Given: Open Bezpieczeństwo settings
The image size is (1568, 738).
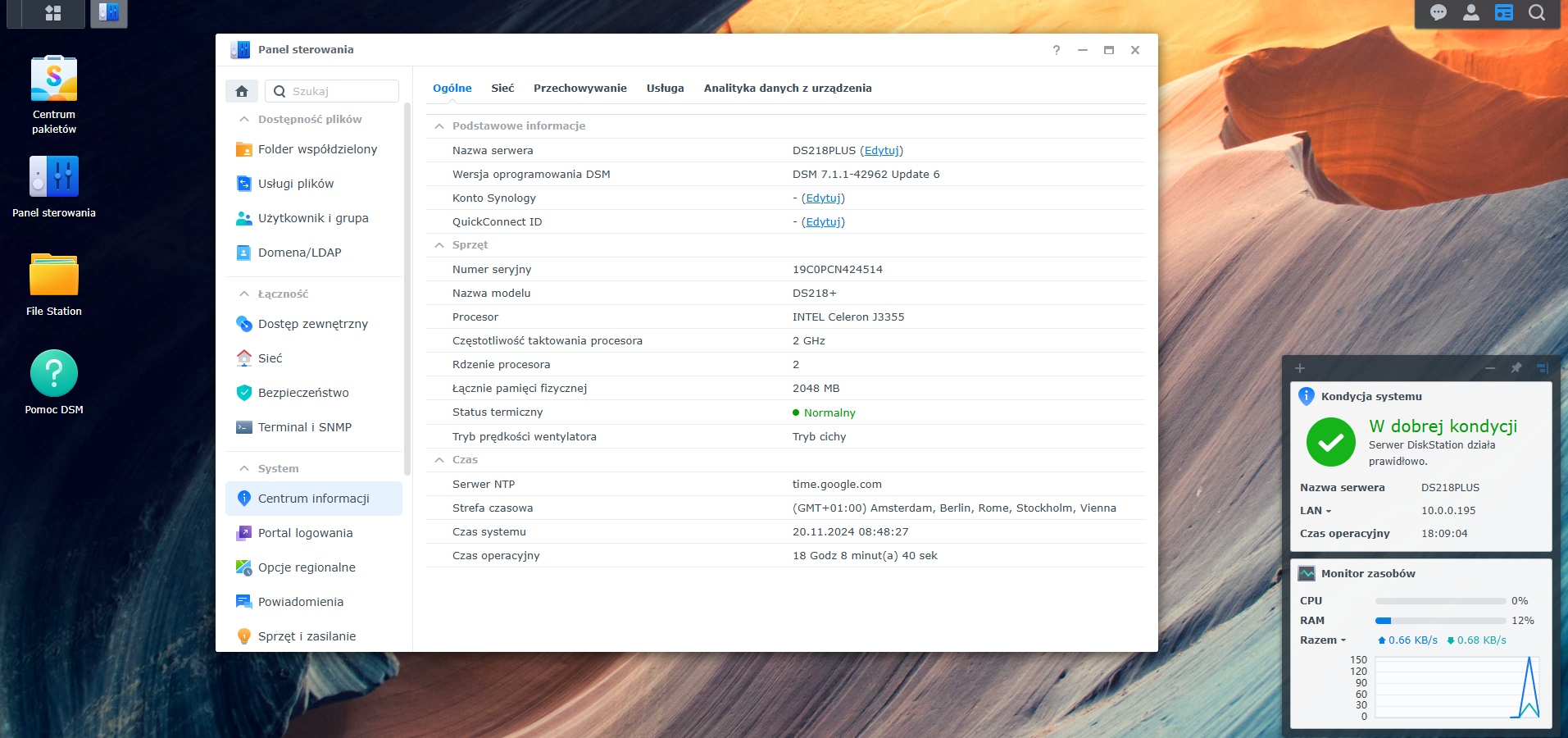Looking at the screenshot, I should pos(314,393).
